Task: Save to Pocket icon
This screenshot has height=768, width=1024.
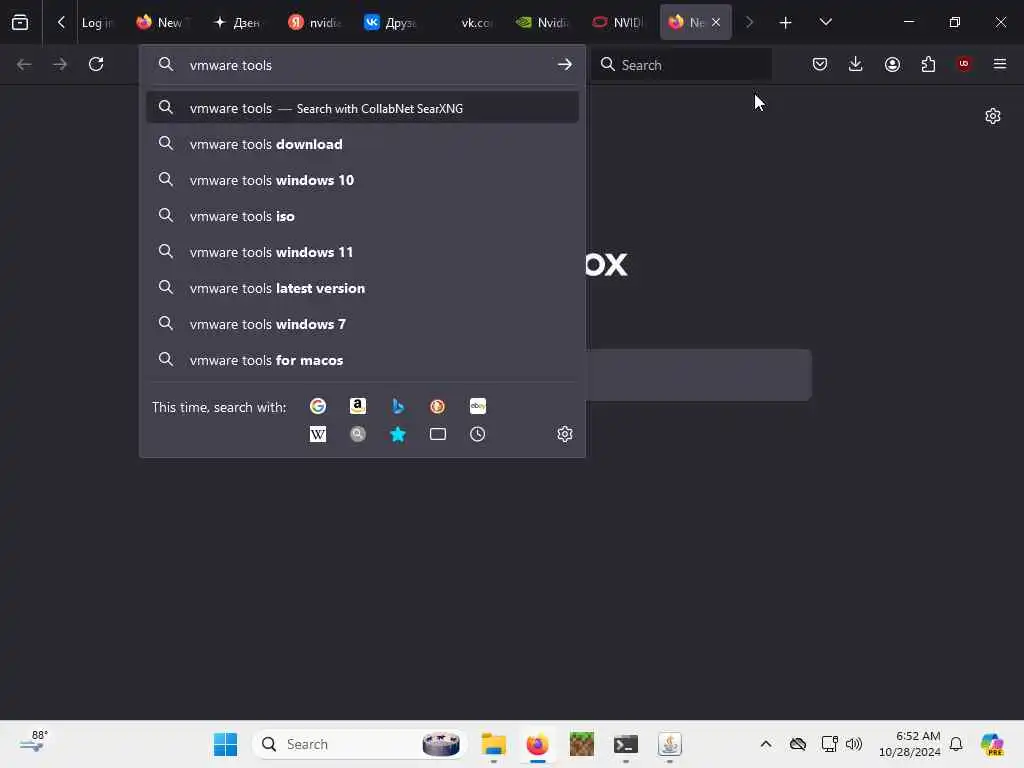Action: [820, 64]
